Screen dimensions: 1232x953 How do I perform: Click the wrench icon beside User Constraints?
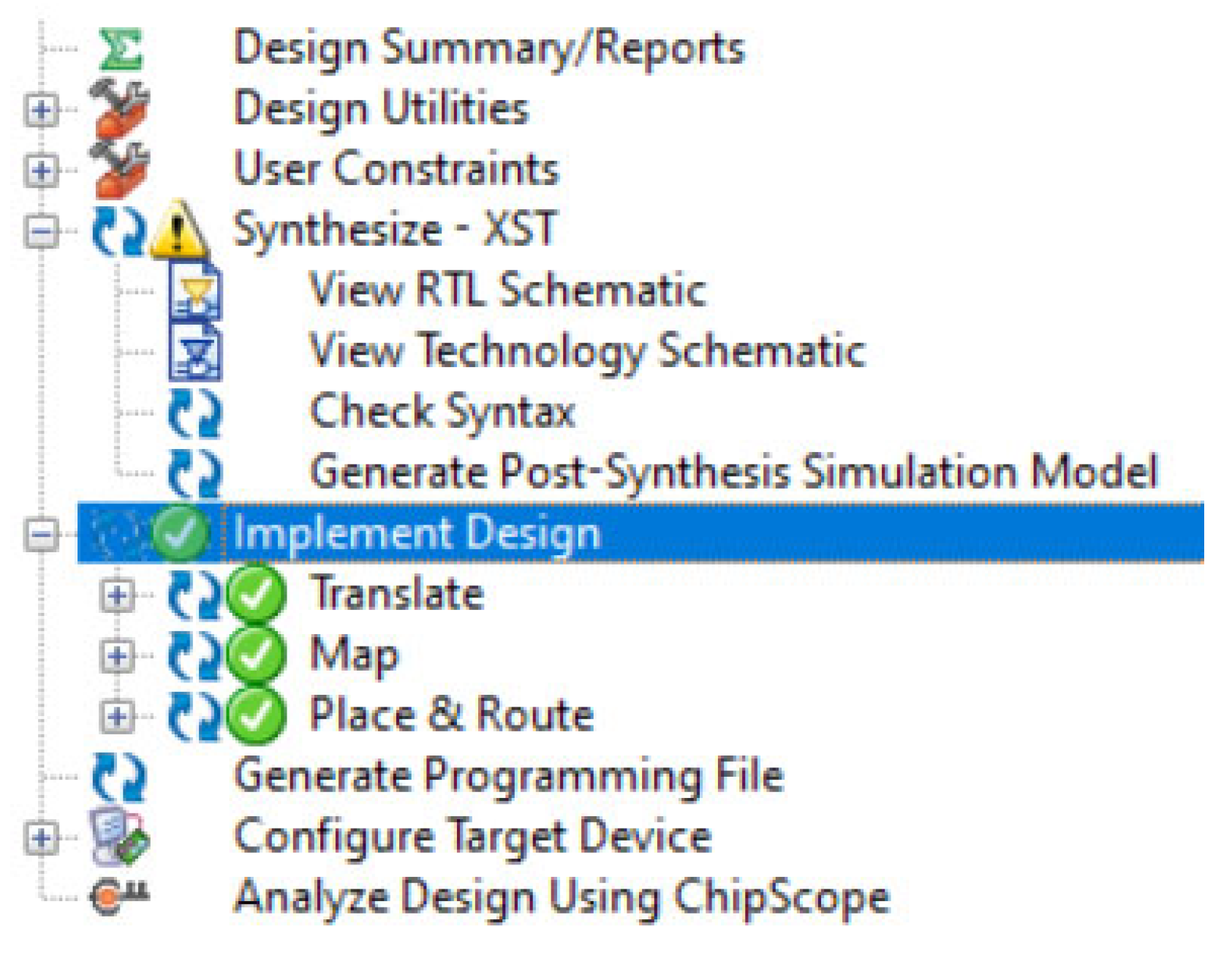click(120, 170)
